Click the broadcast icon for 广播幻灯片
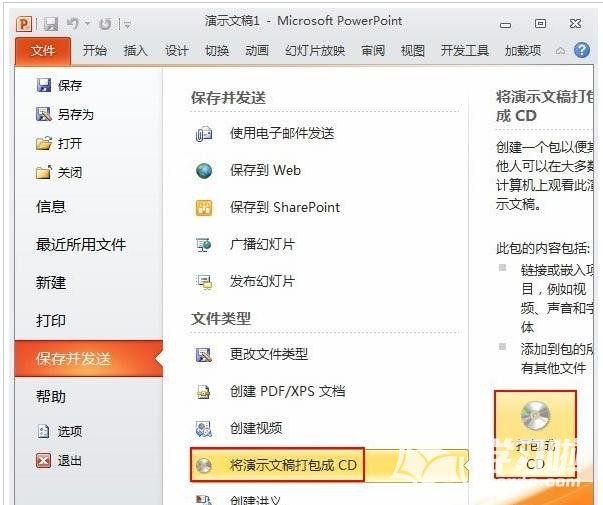Image resolution: width=603 pixels, height=505 pixels. 204,245
